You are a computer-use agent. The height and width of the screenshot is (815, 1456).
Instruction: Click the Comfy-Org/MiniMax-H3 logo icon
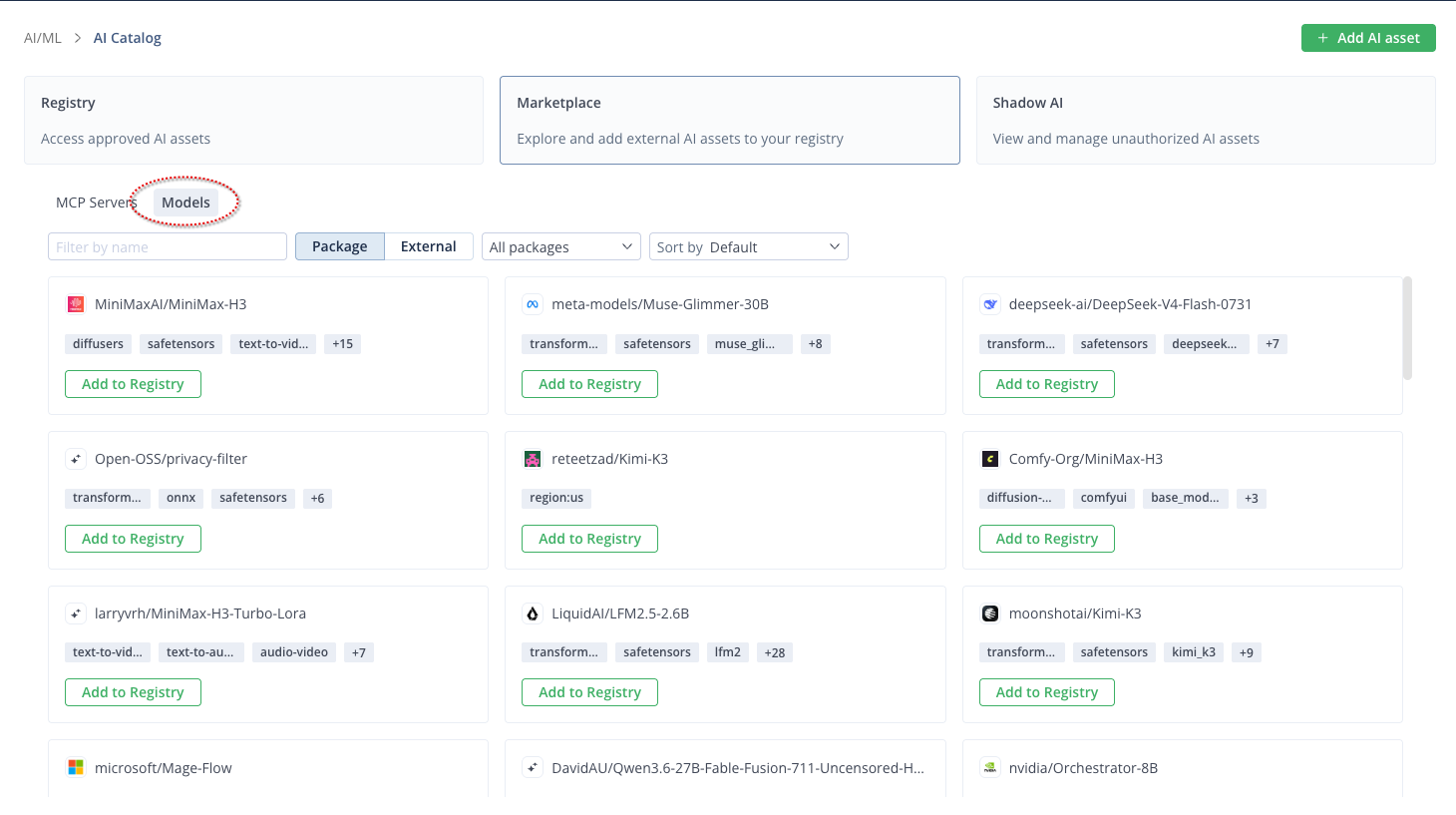(x=990, y=459)
